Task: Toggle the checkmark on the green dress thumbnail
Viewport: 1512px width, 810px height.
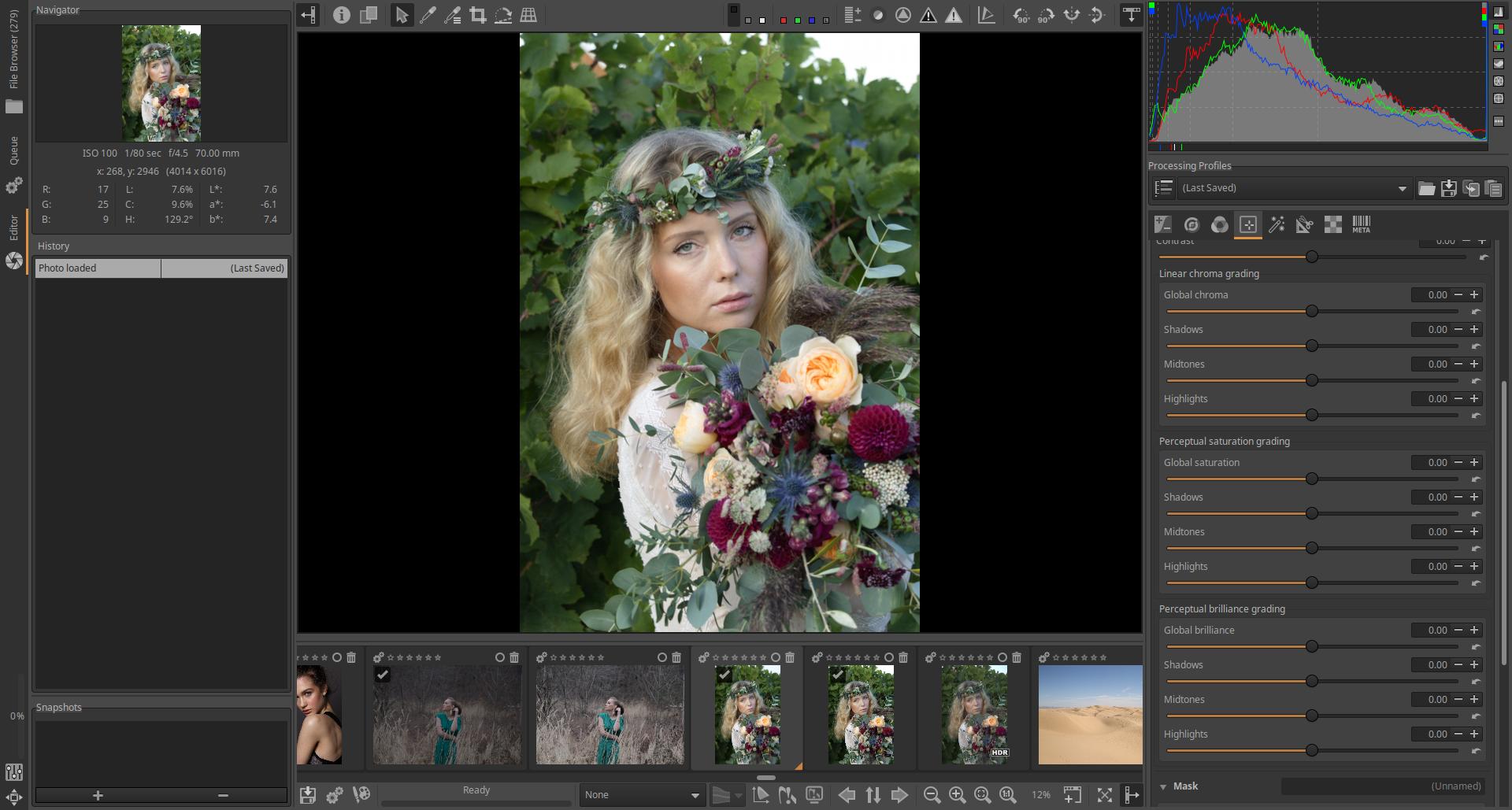Action: [x=382, y=675]
